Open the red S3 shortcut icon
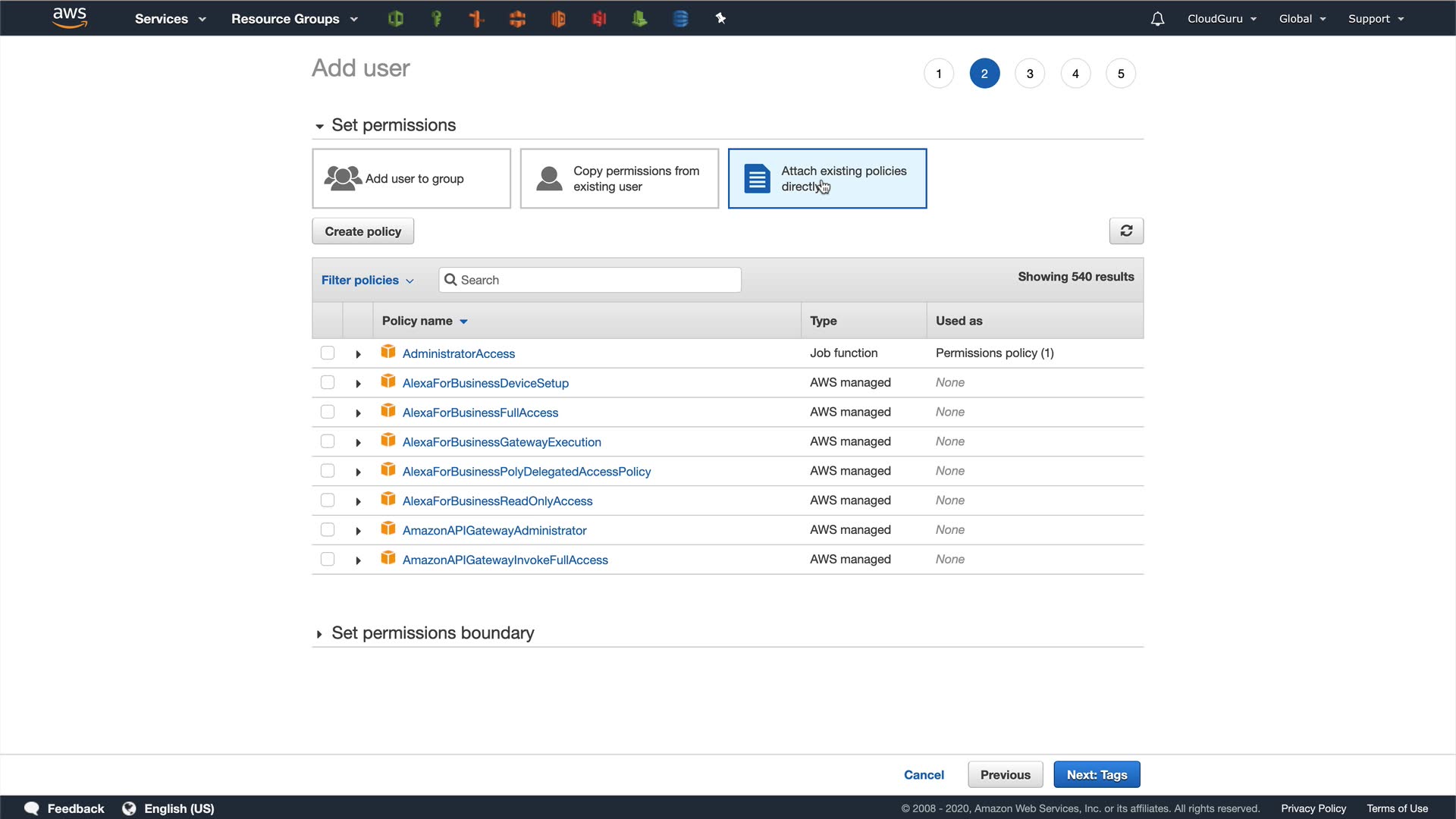The width and height of the screenshot is (1456, 819). click(x=599, y=19)
